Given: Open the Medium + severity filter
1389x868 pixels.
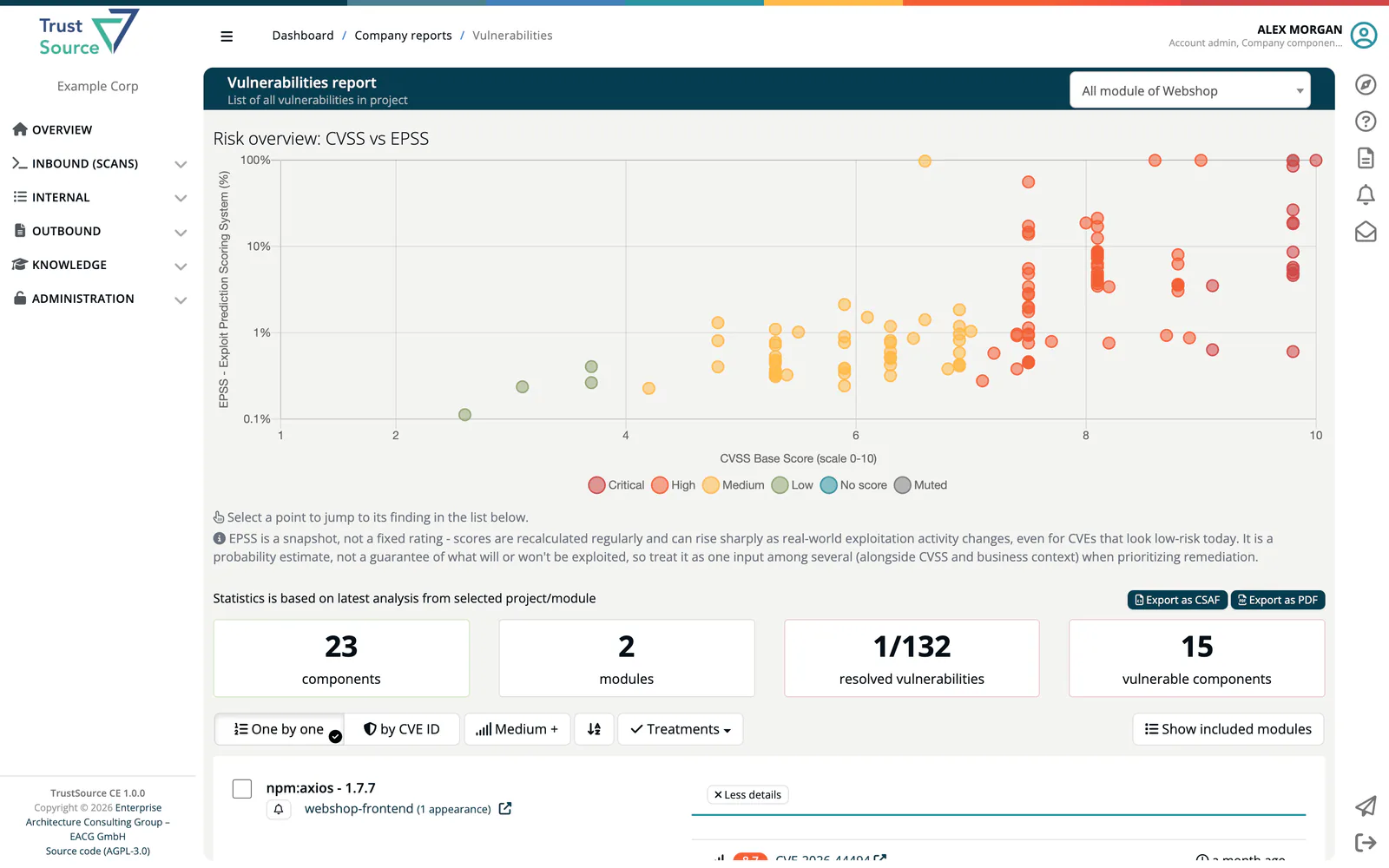Looking at the screenshot, I should click(x=517, y=729).
